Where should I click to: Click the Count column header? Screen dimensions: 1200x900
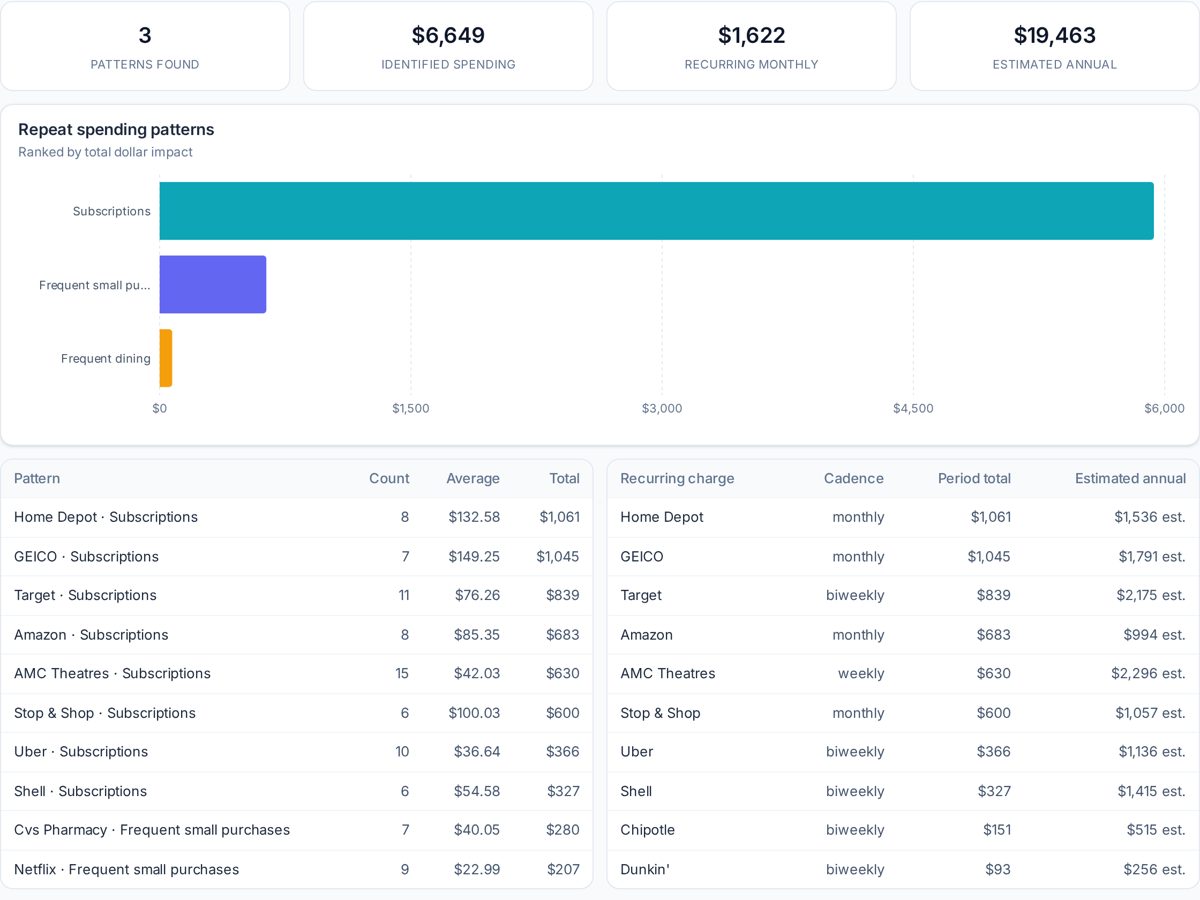click(x=389, y=478)
